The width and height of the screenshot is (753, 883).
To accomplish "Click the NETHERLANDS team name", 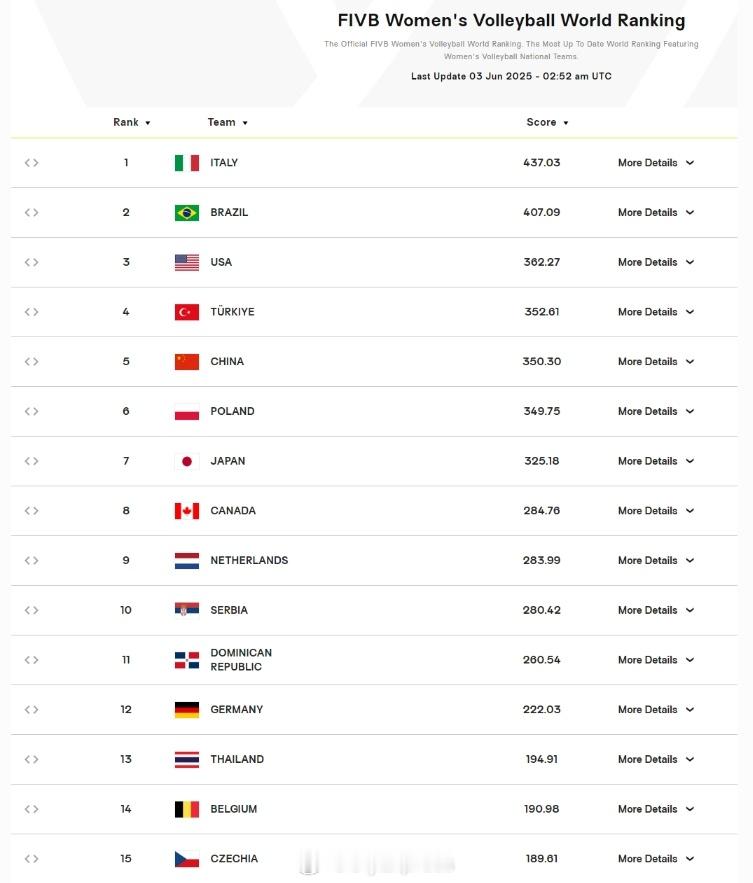I will click(x=249, y=561).
